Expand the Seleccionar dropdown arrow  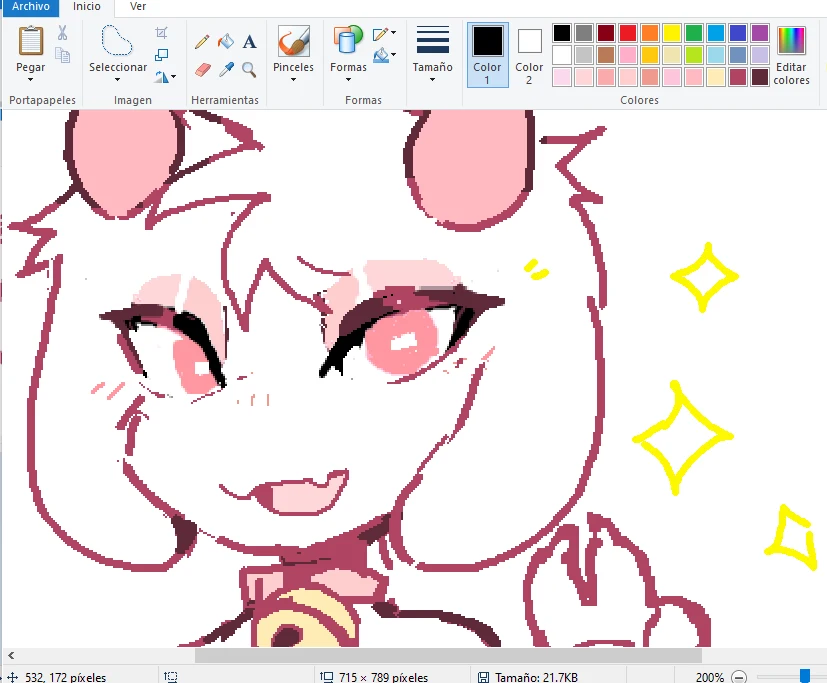[x=117, y=80]
